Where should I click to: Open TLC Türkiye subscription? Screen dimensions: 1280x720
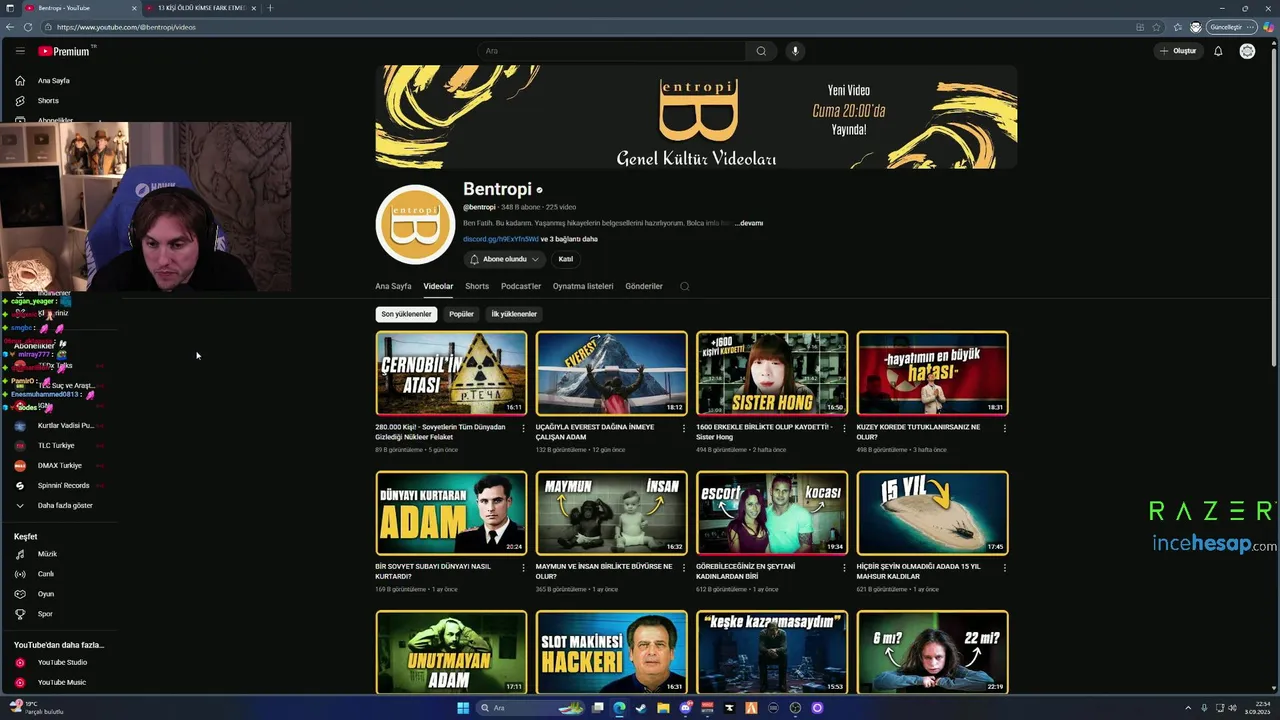coord(55,445)
